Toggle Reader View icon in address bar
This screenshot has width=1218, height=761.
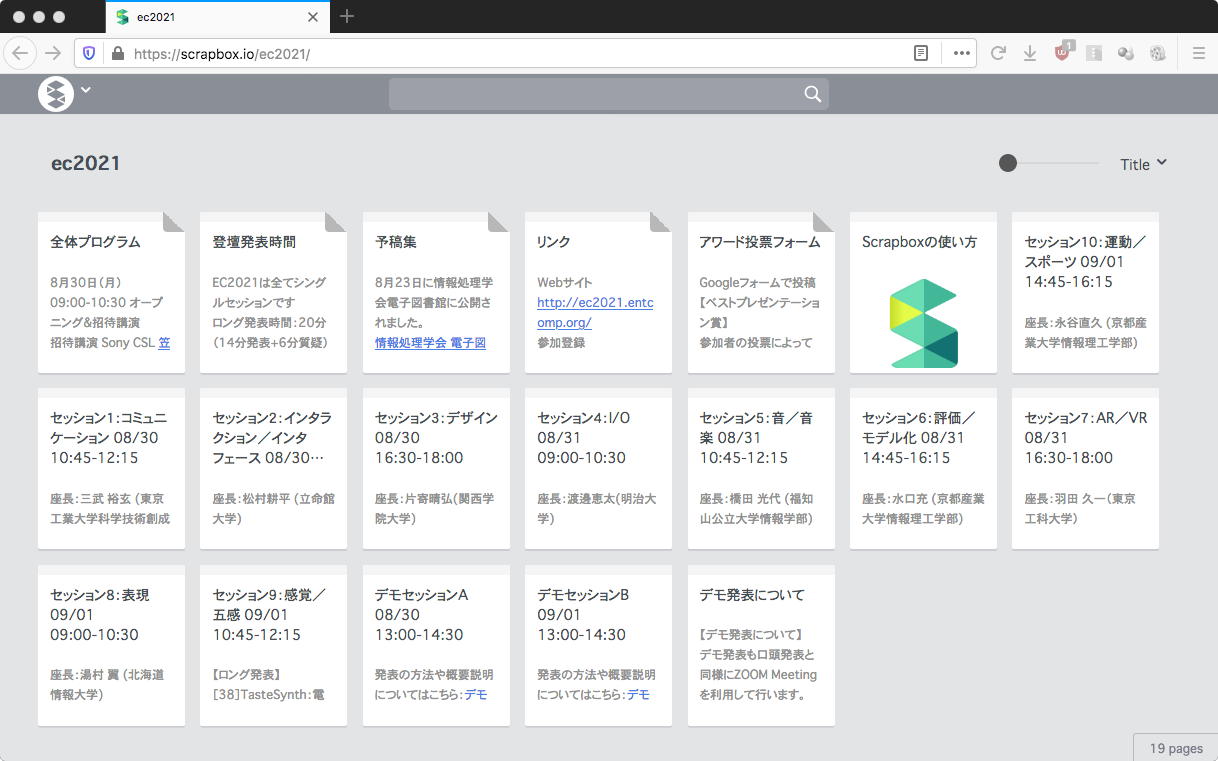[x=921, y=53]
